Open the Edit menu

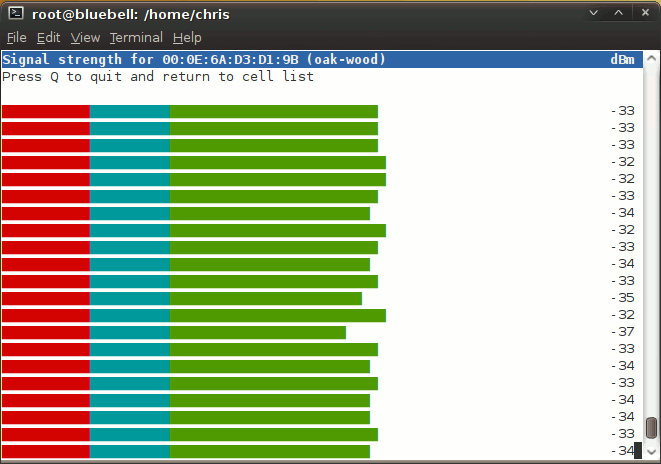(x=48, y=37)
